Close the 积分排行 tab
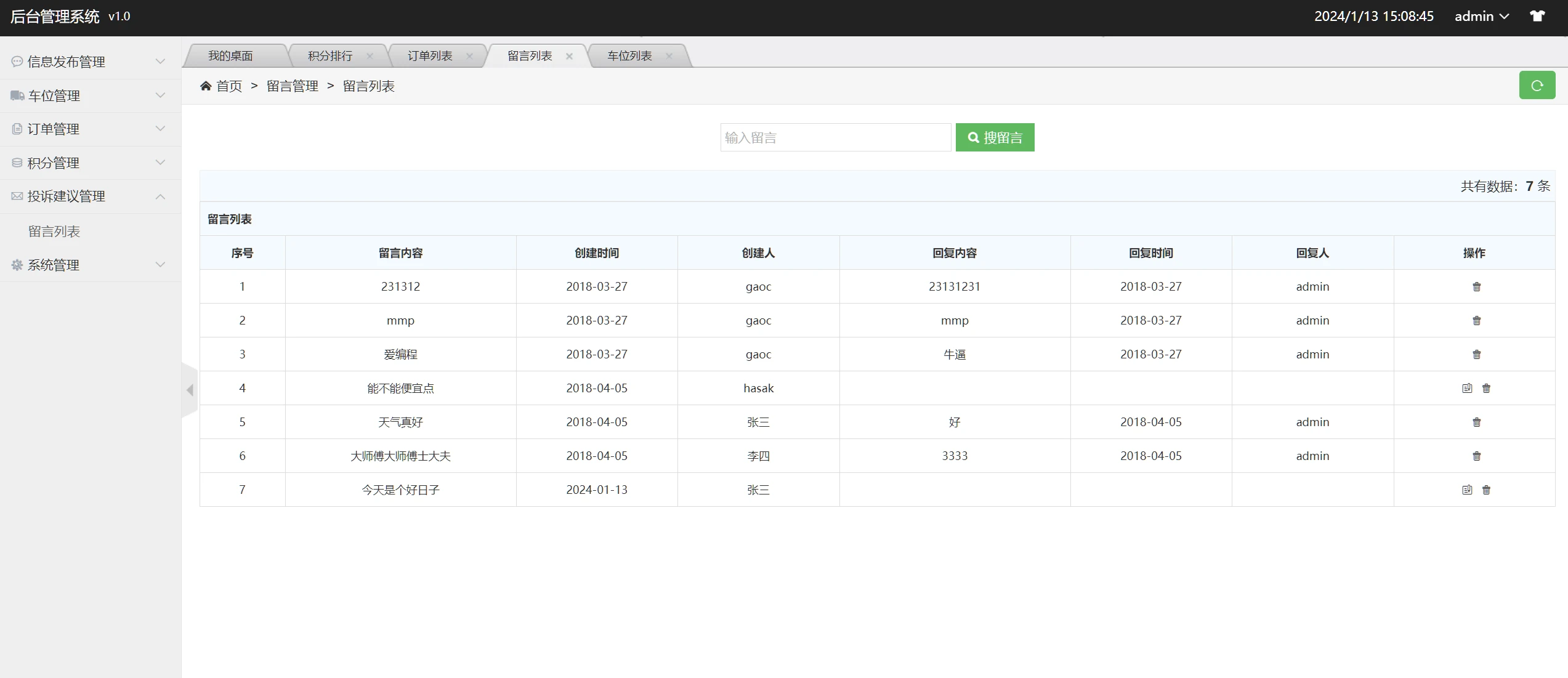The height and width of the screenshot is (678, 1568). [x=370, y=56]
